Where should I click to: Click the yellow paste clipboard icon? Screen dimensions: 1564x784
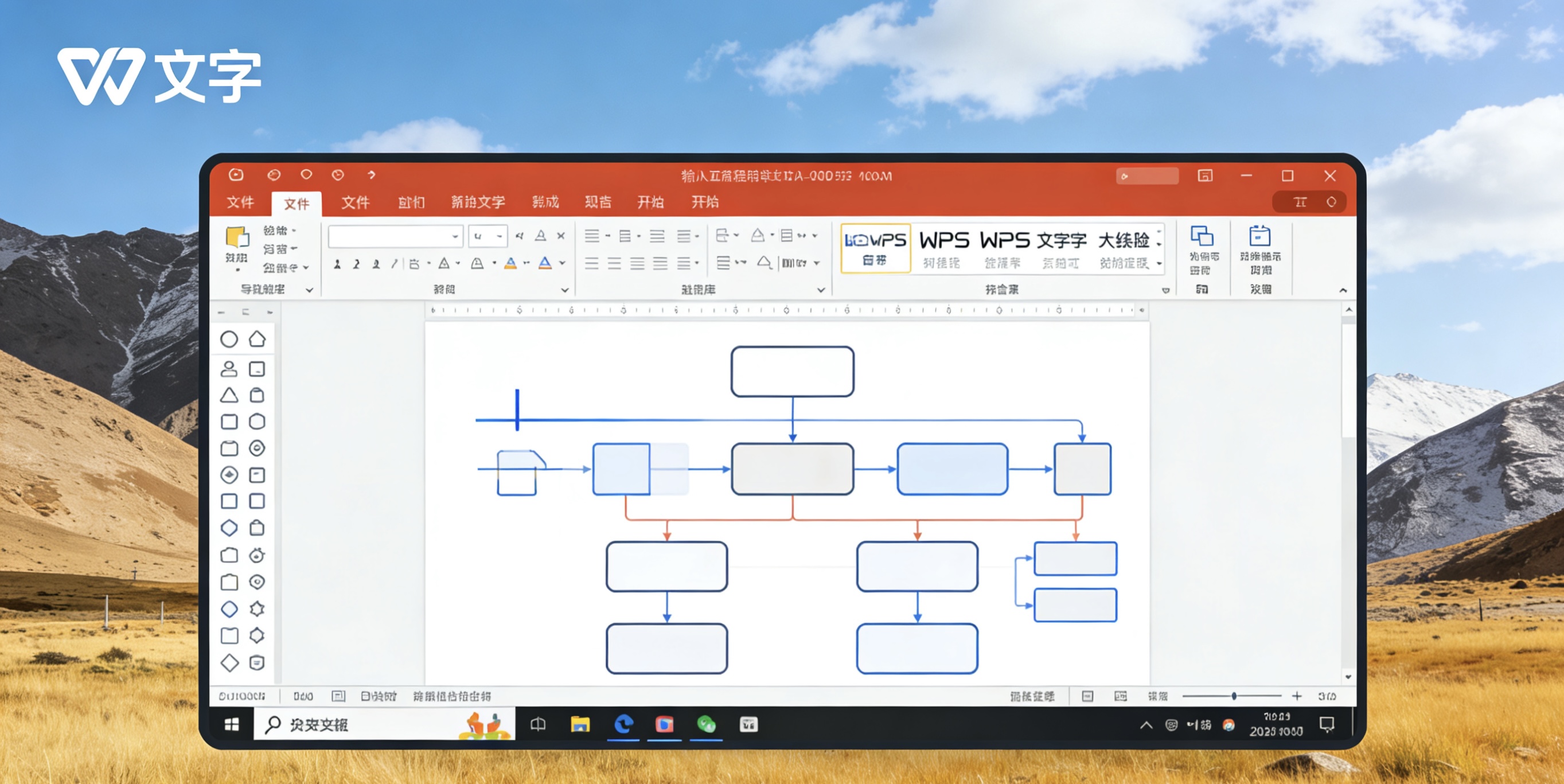tap(237, 238)
